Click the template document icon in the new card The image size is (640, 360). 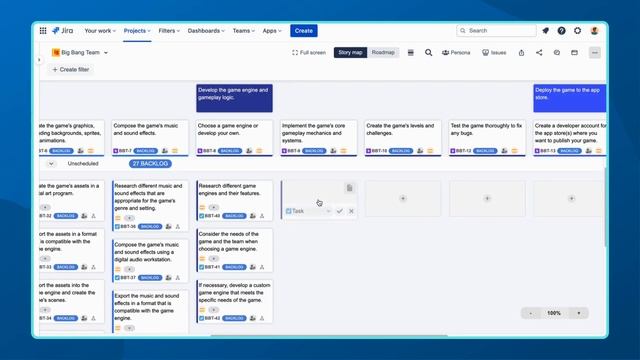click(x=349, y=188)
